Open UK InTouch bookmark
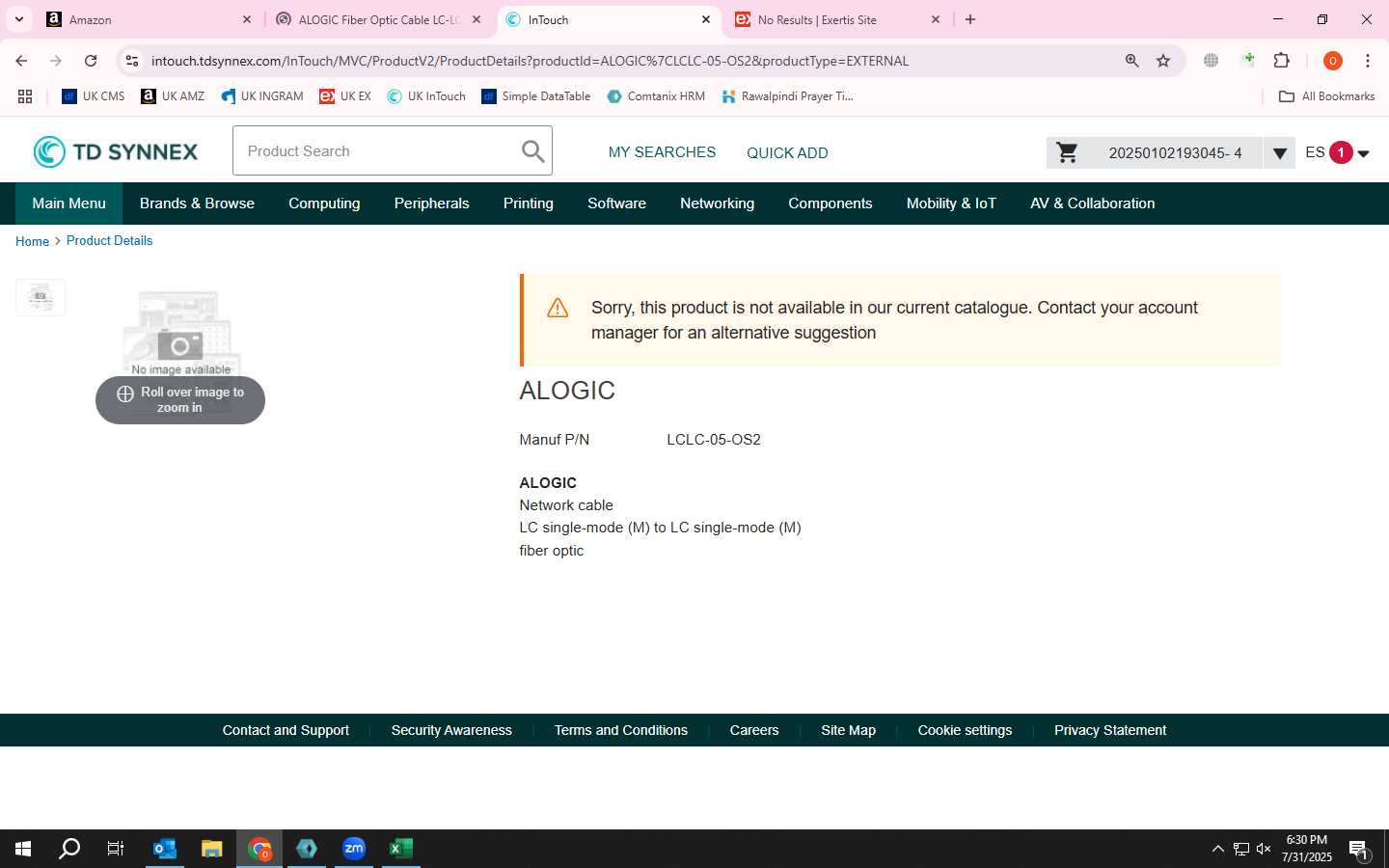Image resolution: width=1389 pixels, height=868 pixels. (426, 96)
